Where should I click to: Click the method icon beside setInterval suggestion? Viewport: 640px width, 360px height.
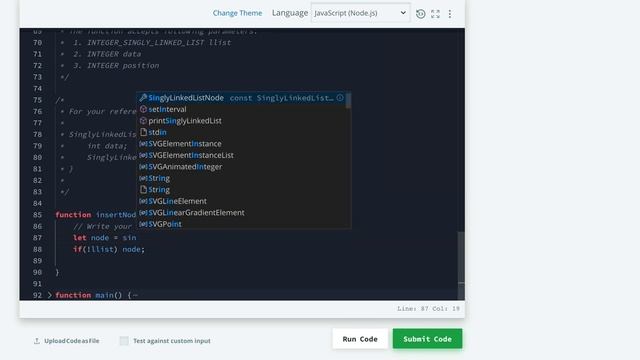143,109
